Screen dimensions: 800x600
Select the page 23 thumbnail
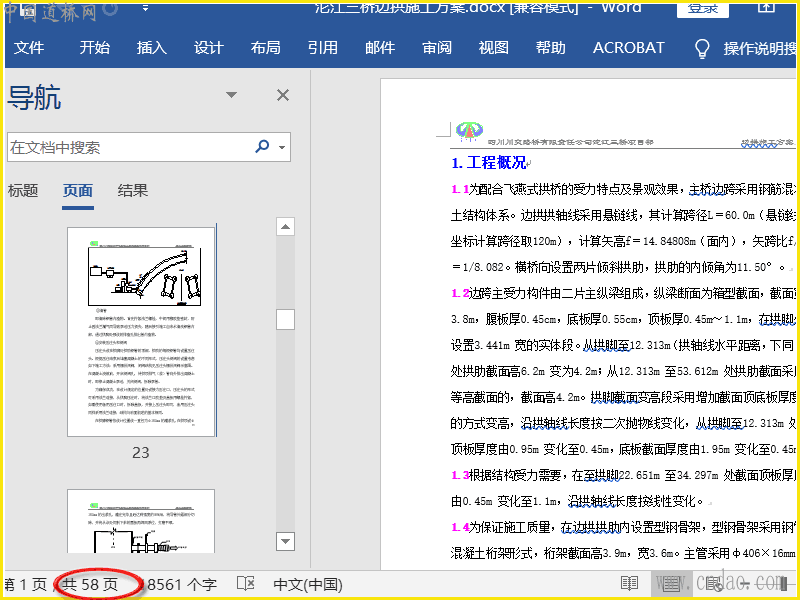(x=141, y=332)
